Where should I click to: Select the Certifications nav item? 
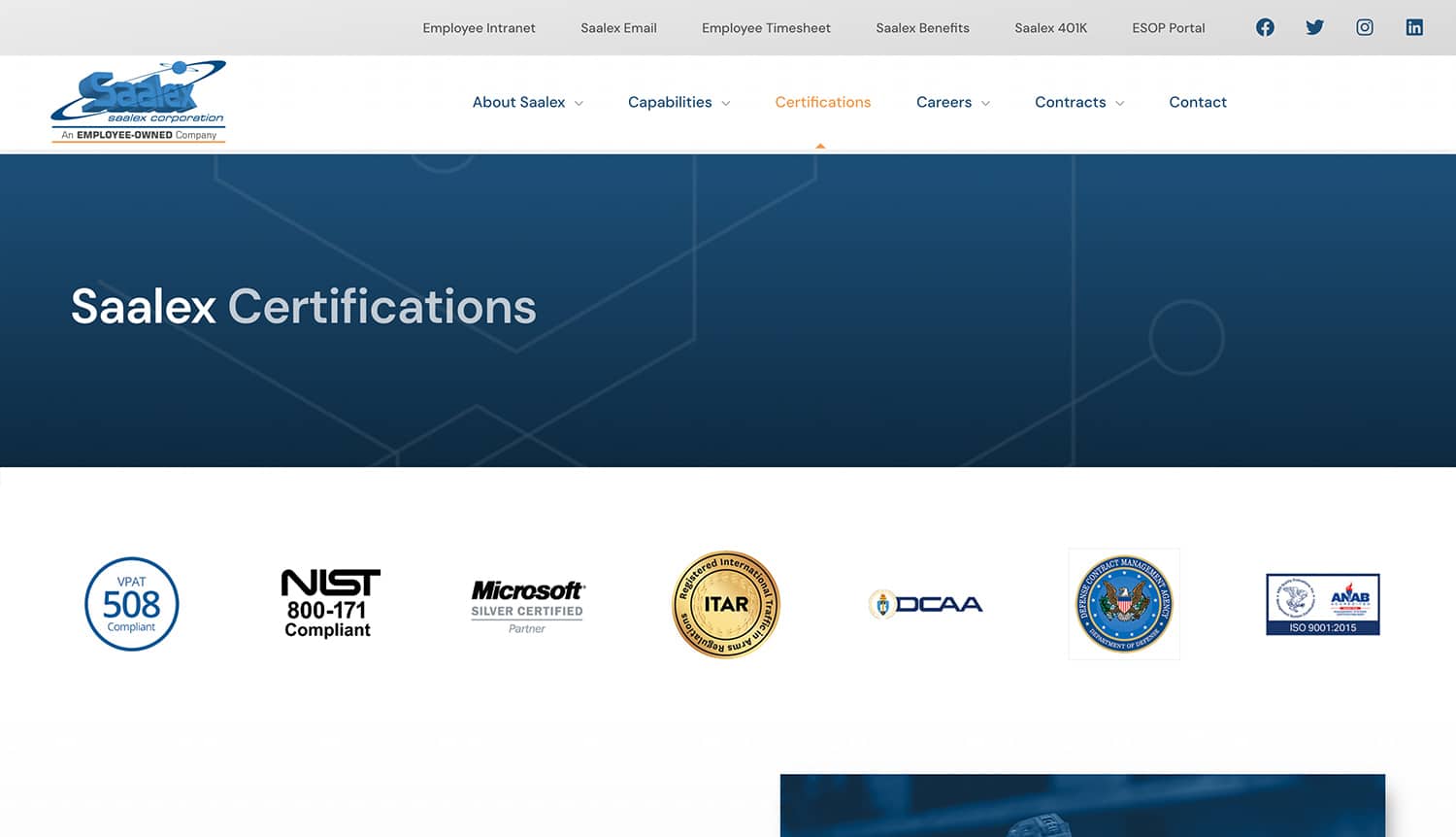point(822,102)
